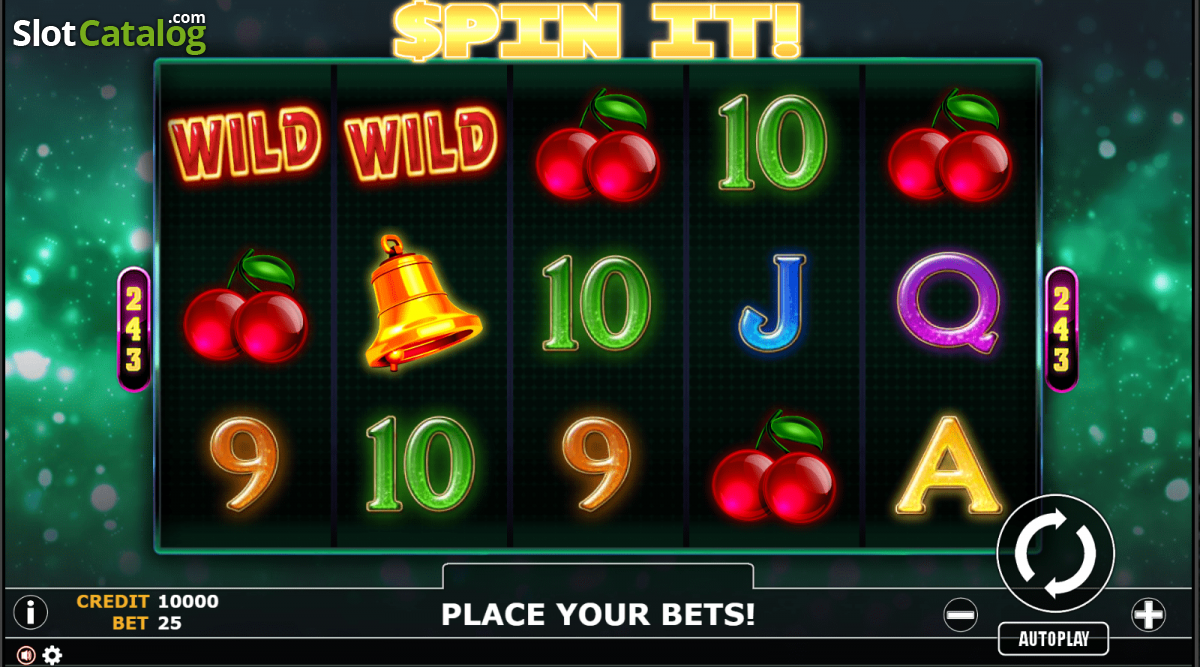This screenshot has width=1200, height=667.
Task: Click the circular spin button
Action: (1056, 552)
